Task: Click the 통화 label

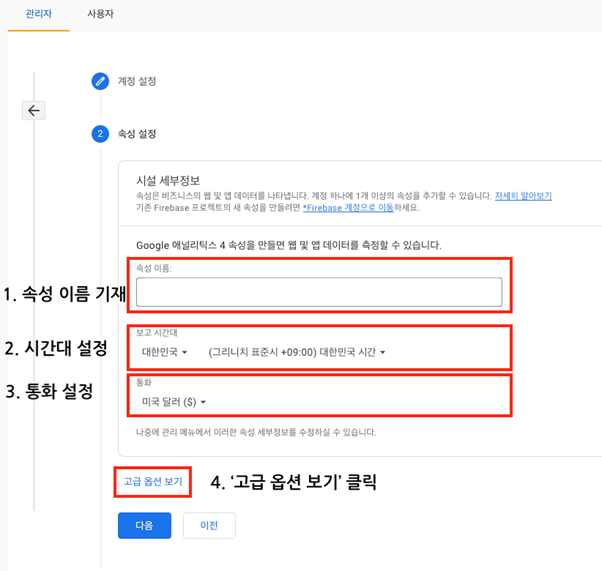Action: (x=144, y=382)
